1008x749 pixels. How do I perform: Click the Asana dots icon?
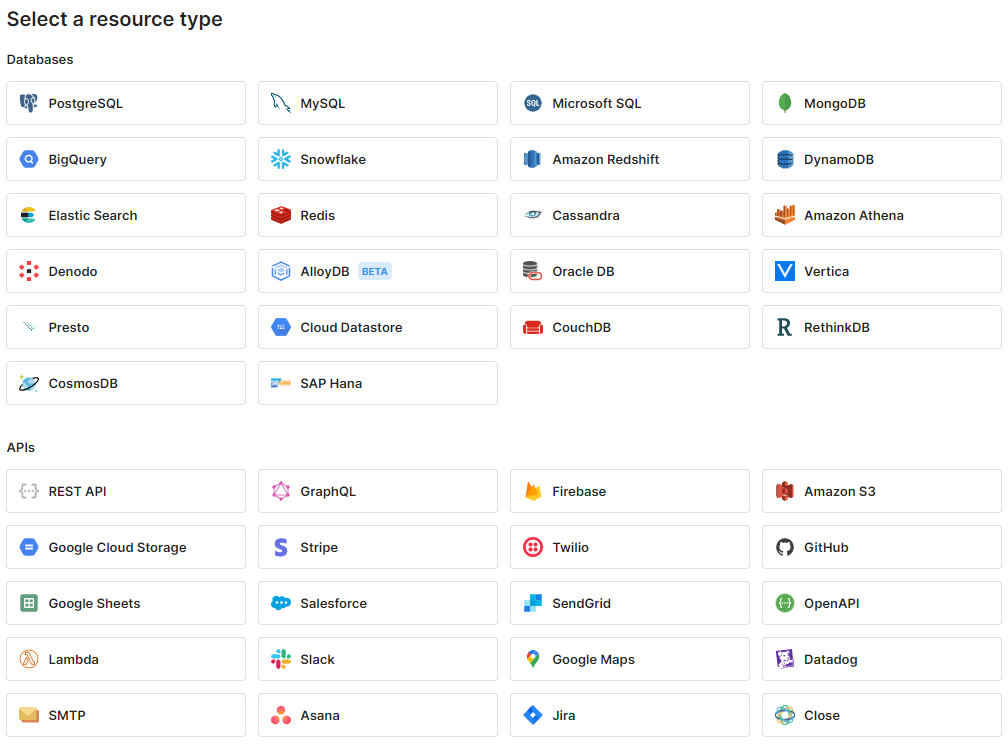(280, 714)
